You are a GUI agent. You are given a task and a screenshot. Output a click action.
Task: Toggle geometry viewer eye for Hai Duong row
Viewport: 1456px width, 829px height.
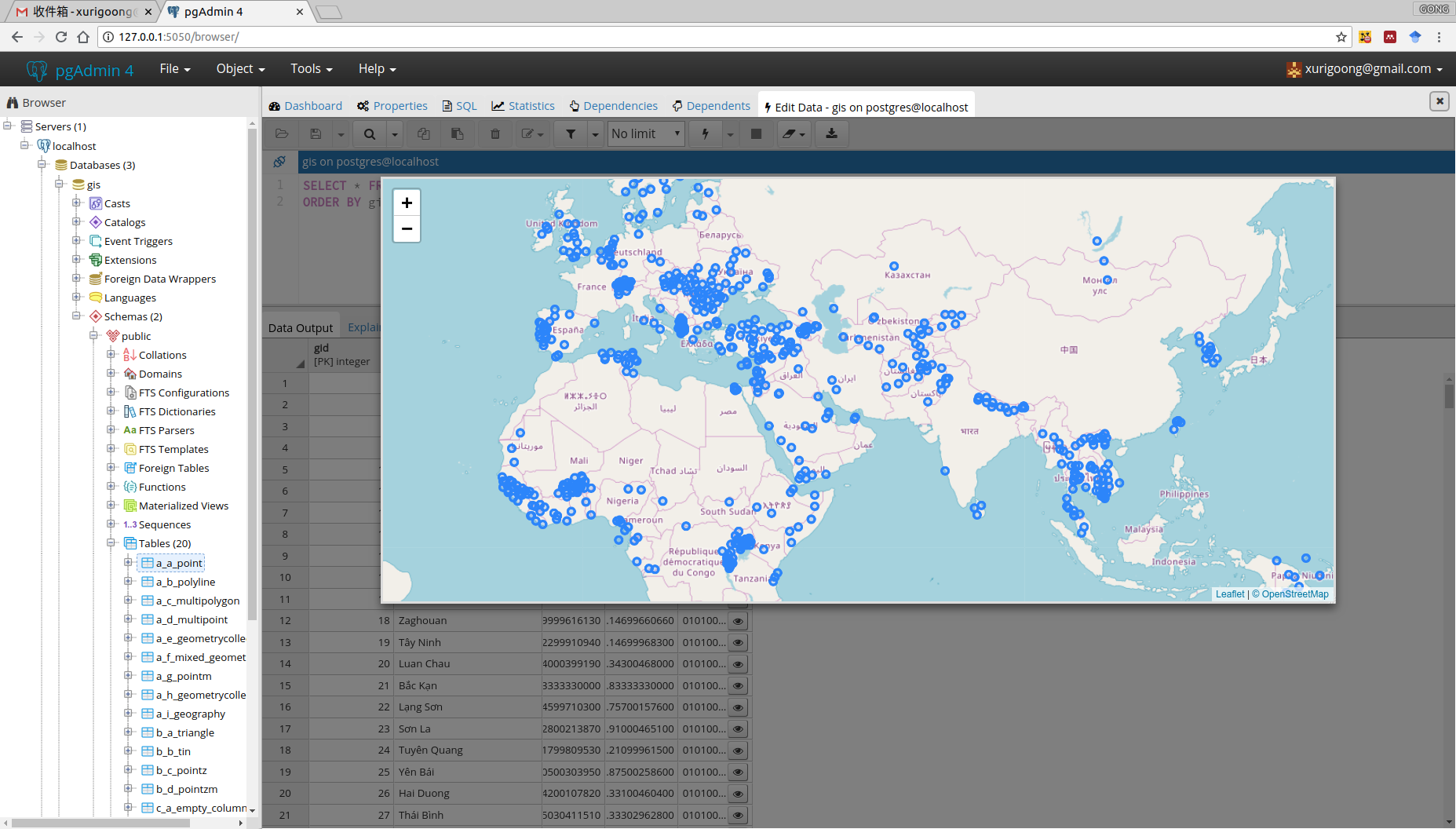[738, 794]
